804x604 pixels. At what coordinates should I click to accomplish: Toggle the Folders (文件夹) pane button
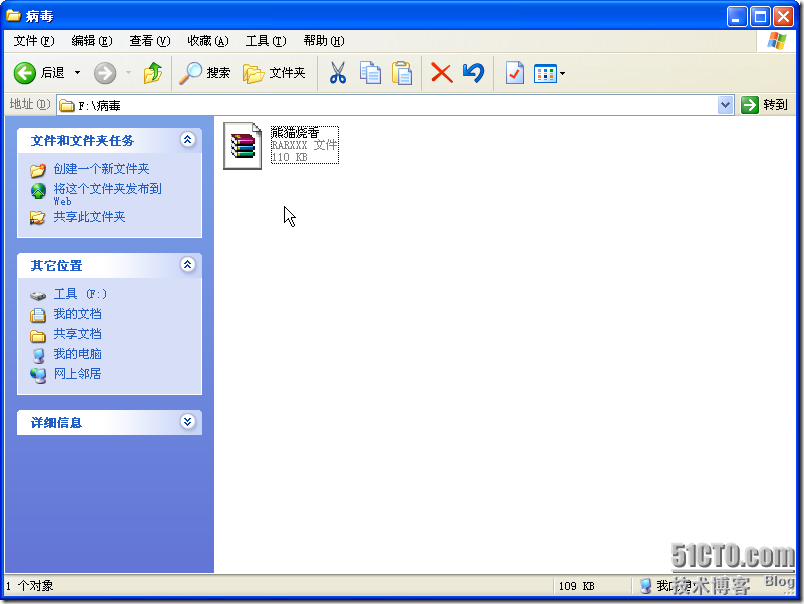[274, 73]
